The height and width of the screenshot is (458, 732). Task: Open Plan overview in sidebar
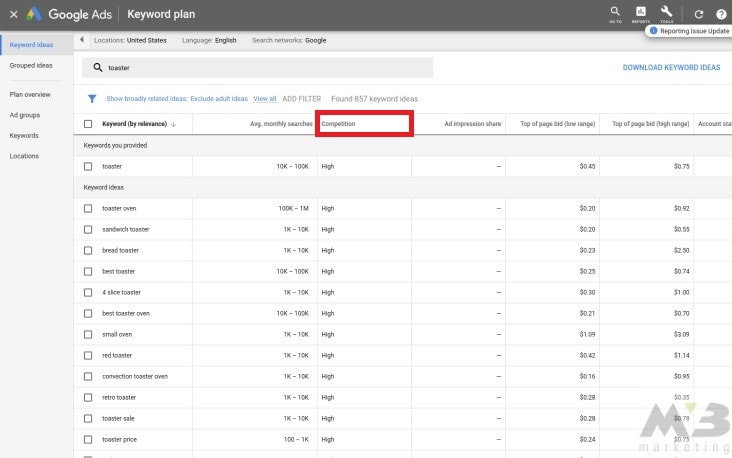click(x=30, y=94)
